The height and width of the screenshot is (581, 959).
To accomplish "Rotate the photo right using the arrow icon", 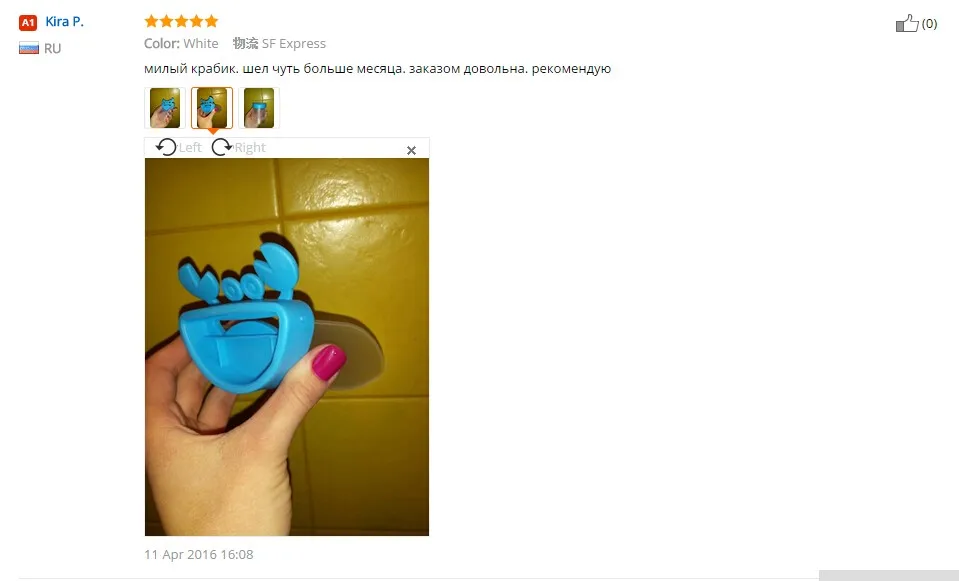I will (222, 147).
